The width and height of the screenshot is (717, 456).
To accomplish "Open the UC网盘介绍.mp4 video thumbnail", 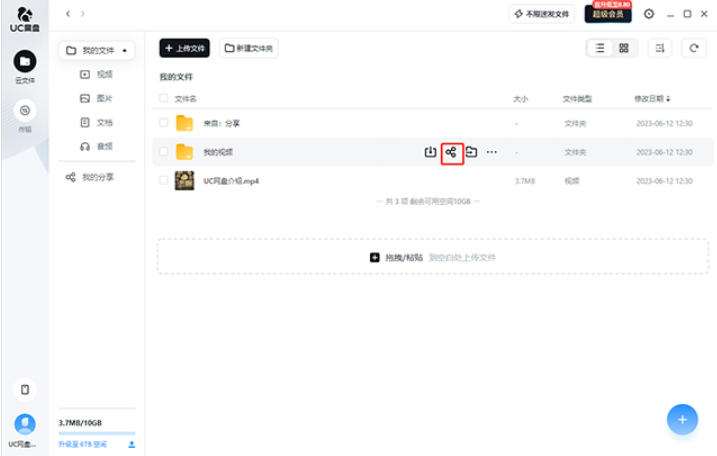I will pyautogui.click(x=184, y=181).
